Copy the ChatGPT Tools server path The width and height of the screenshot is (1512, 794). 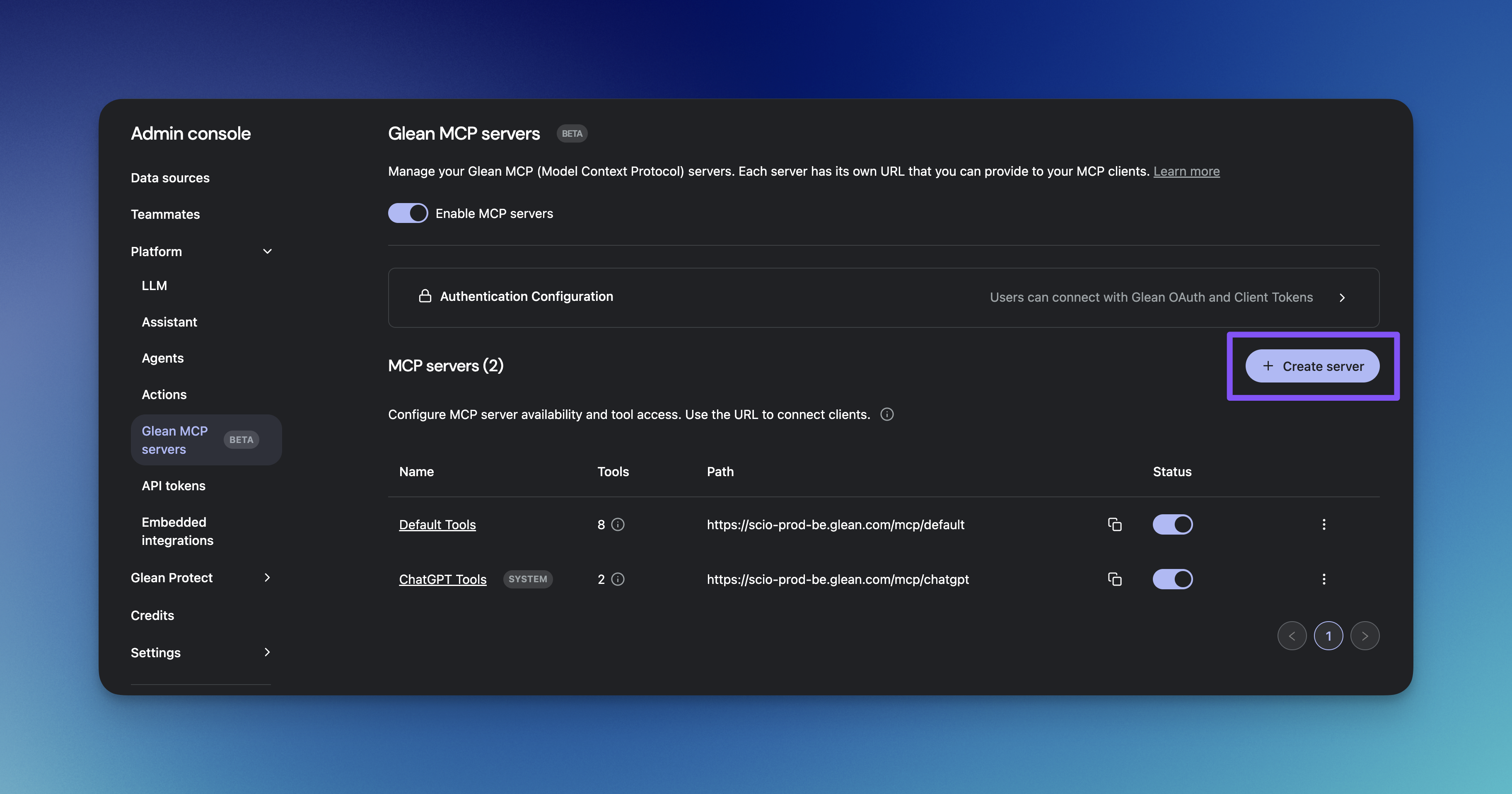[1115, 579]
